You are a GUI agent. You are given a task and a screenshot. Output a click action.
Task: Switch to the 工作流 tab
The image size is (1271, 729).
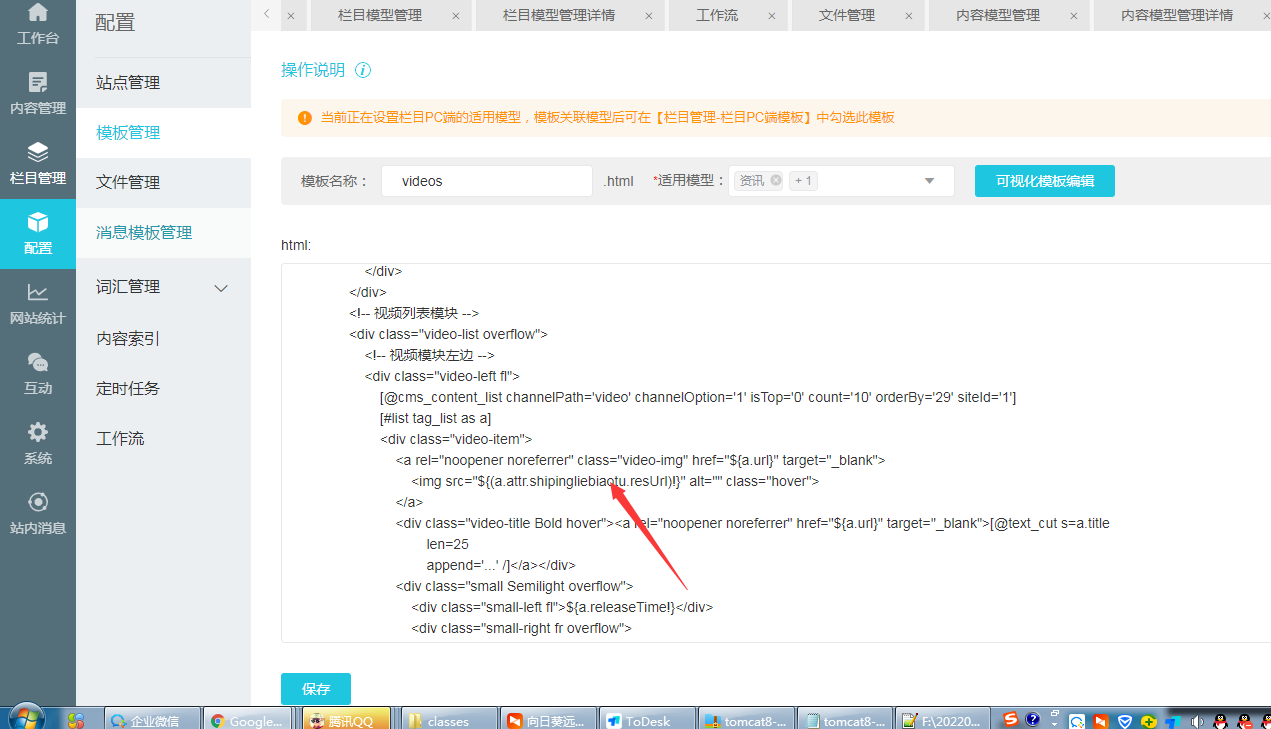(x=716, y=15)
